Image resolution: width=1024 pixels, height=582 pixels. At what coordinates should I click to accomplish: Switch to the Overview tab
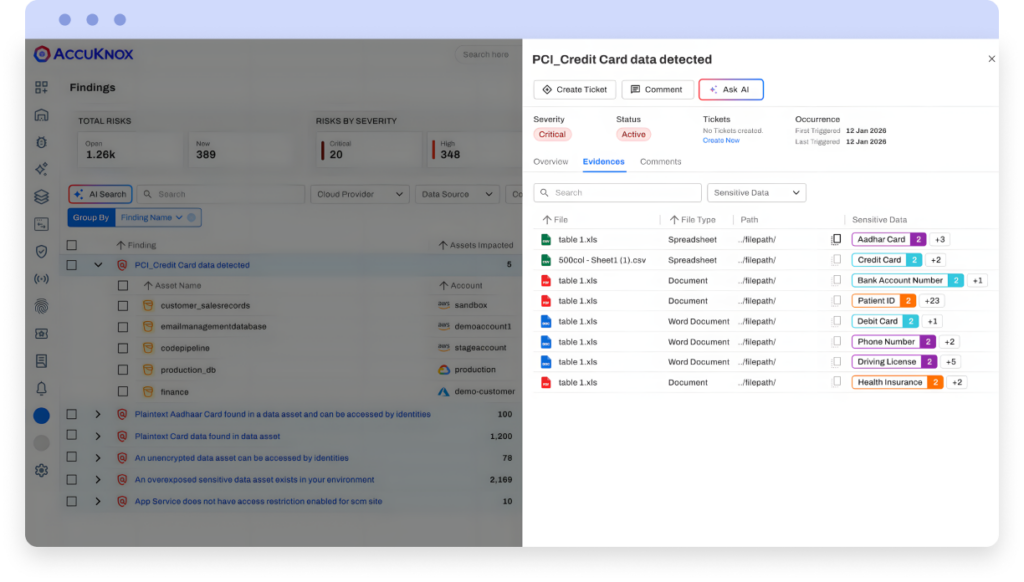pyautogui.click(x=550, y=162)
